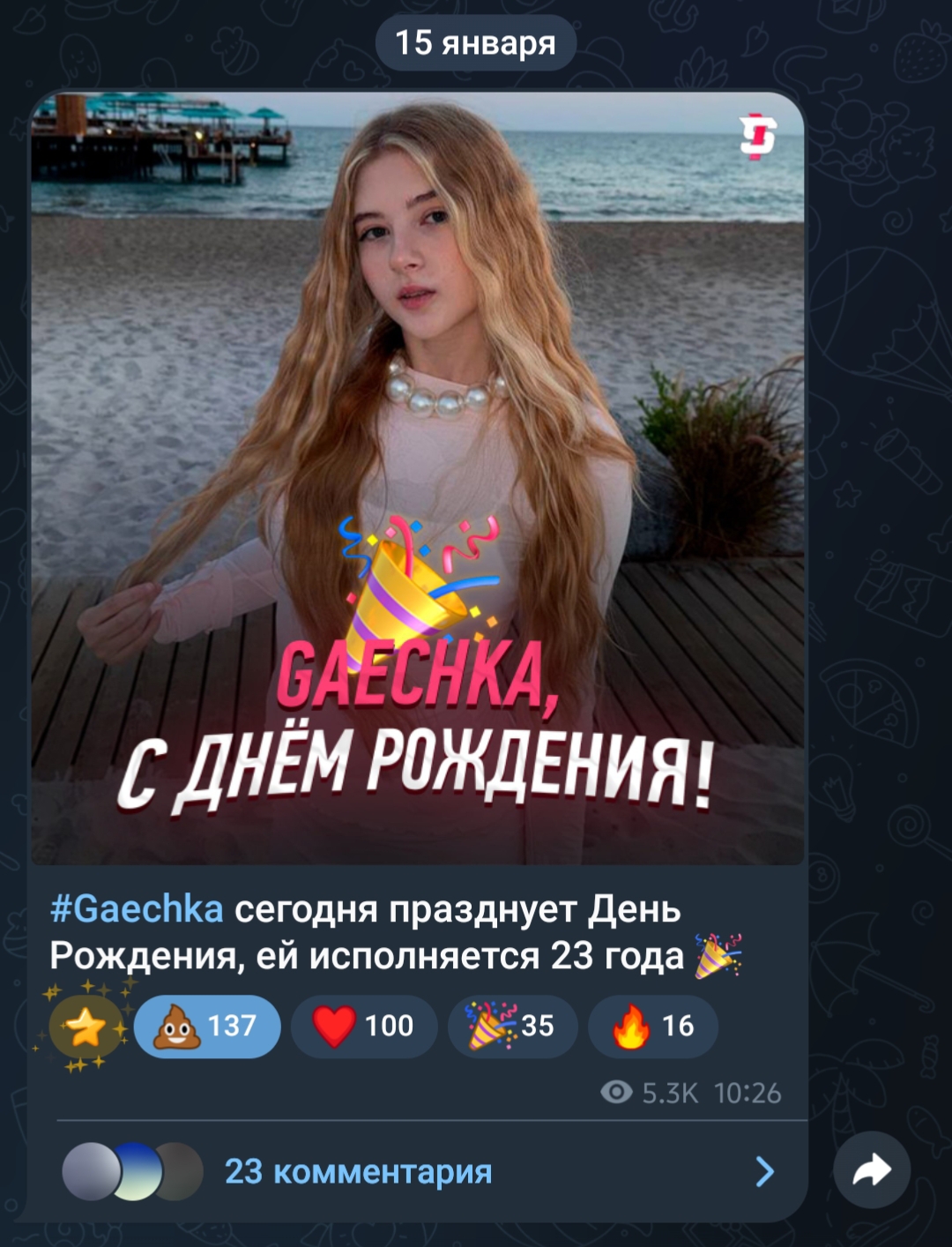Tap the third commenter avatar circle
The width and height of the screenshot is (952, 1247).
click(179, 1171)
